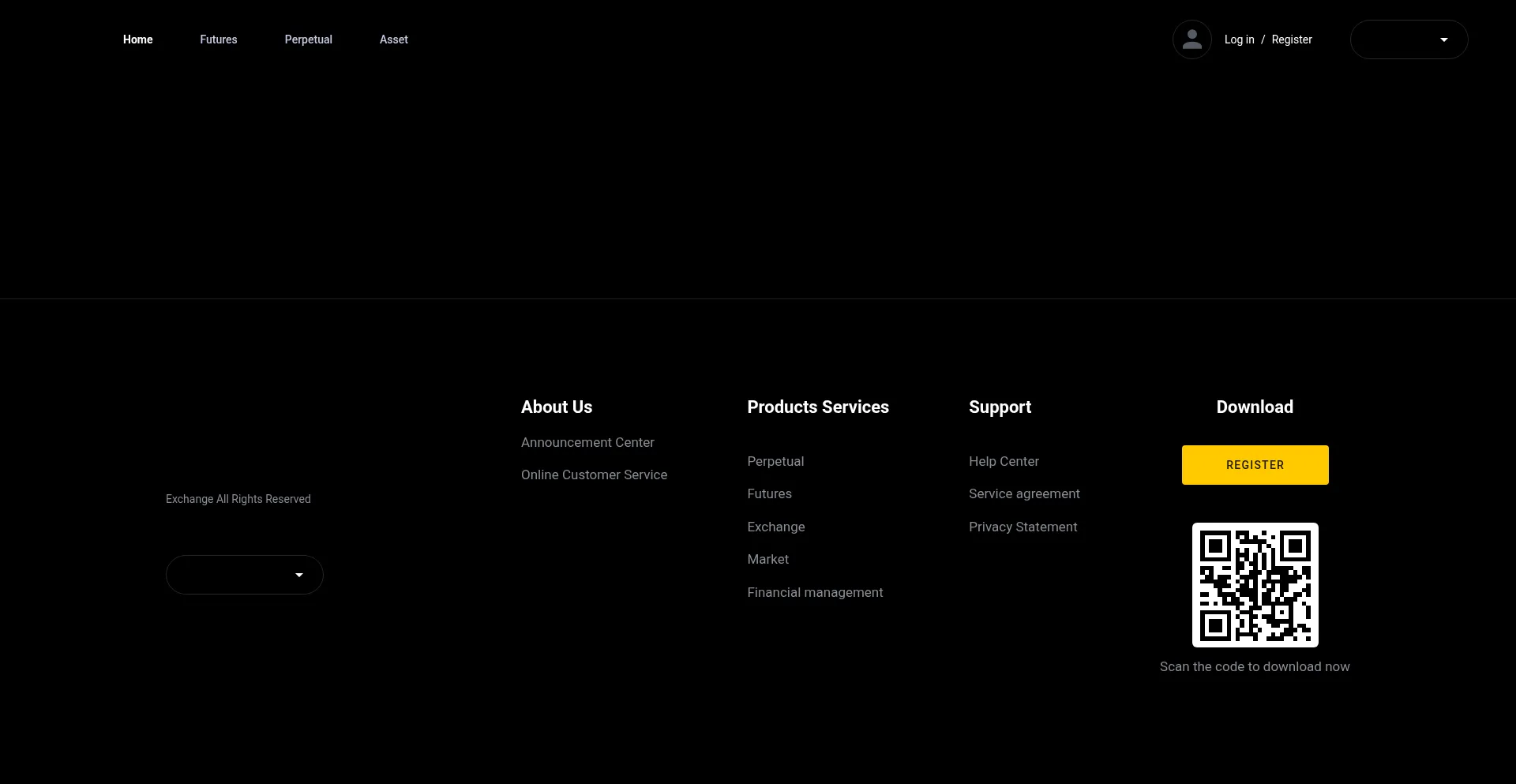Open the Privacy Statement link

(x=1023, y=527)
